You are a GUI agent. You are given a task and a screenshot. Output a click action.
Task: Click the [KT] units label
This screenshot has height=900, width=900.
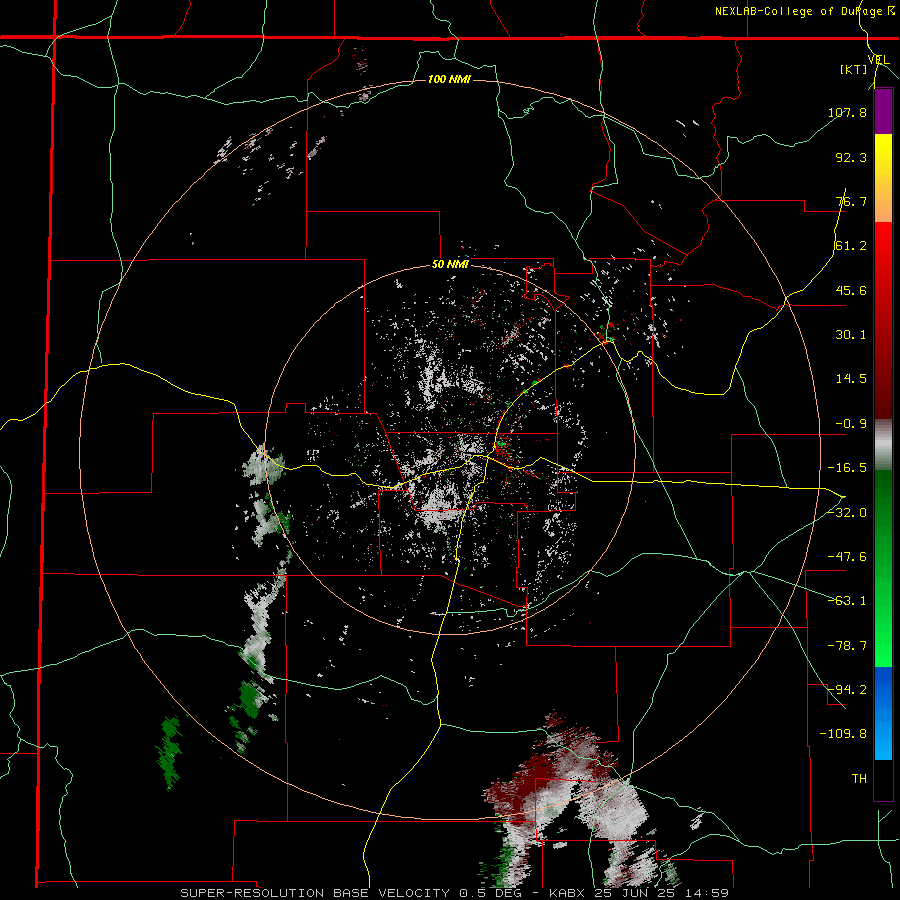(x=853, y=69)
